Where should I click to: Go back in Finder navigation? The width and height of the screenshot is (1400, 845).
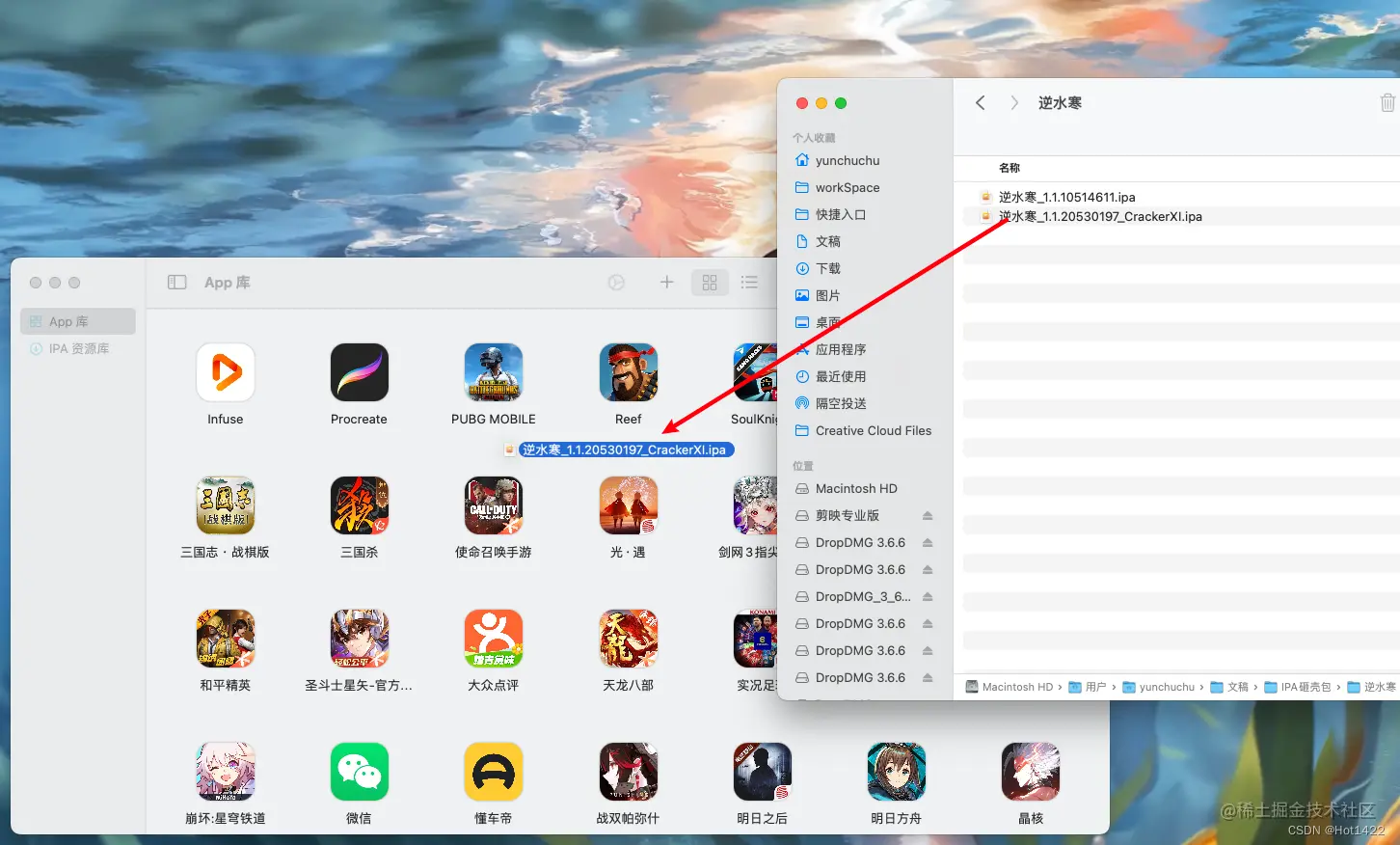coord(981,102)
